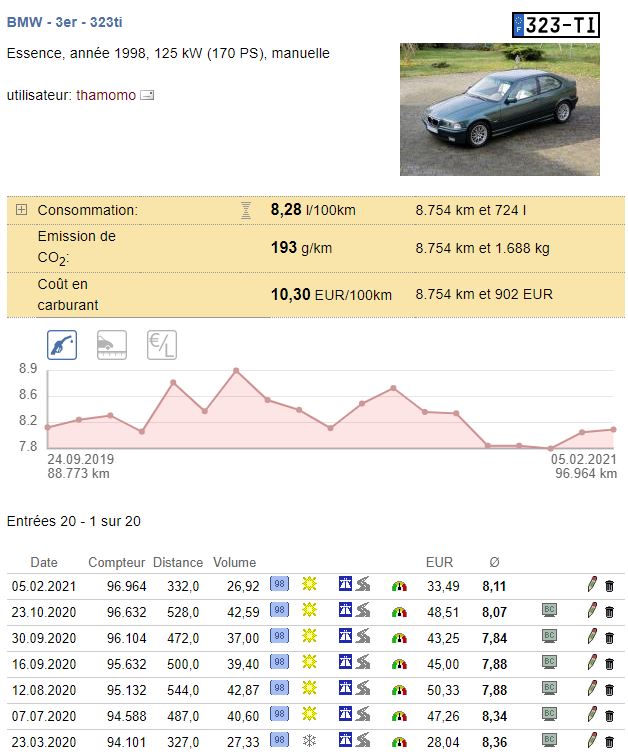Edit the 16.09.2020 entry
628x755 pixels.
(592, 663)
